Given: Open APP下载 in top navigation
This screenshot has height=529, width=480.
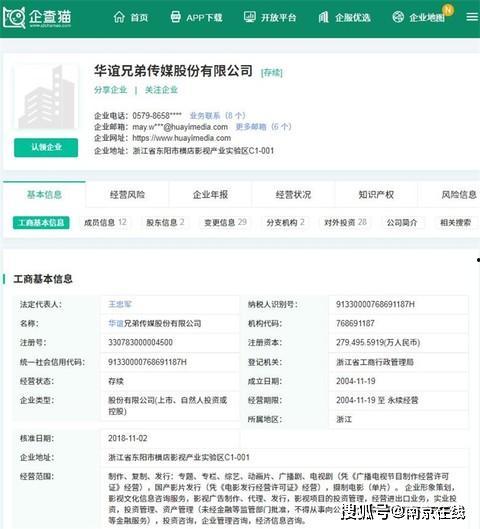Looking at the screenshot, I should 204,18.
